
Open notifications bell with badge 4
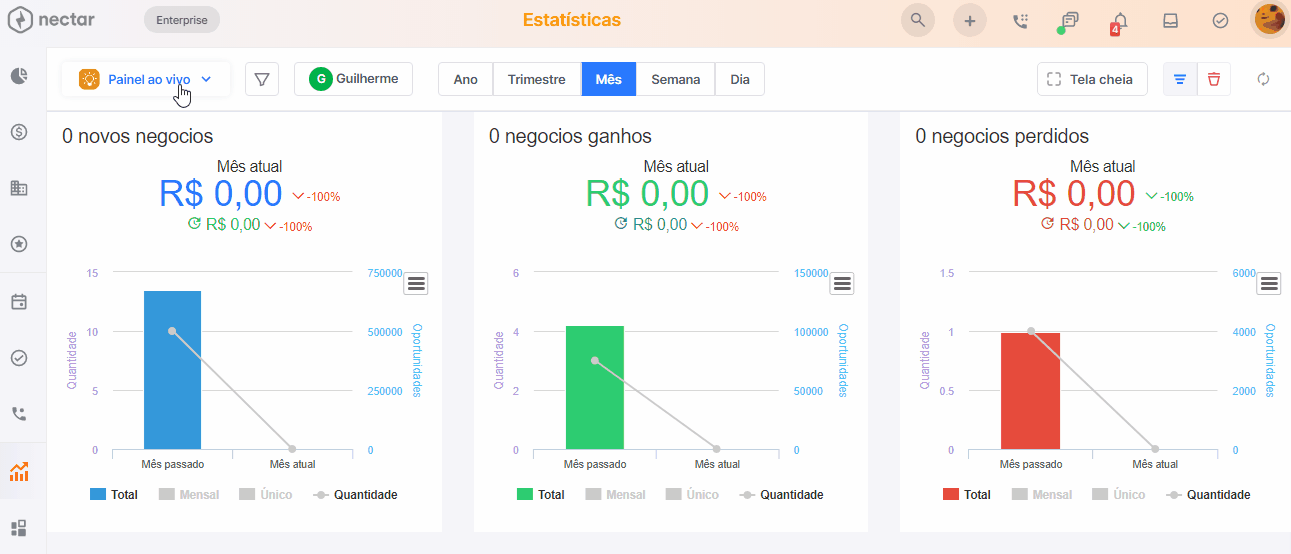[x=1120, y=21]
